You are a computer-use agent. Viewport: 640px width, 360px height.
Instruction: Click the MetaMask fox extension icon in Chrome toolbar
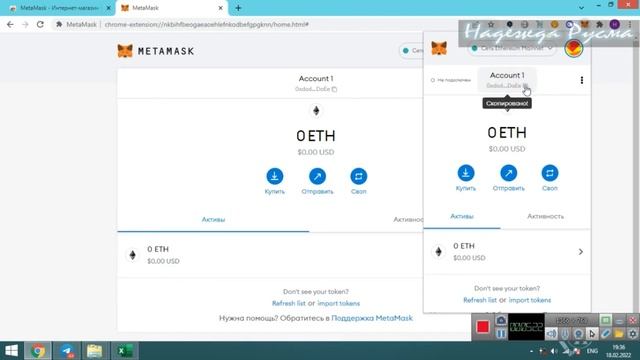tap(584, 24)
